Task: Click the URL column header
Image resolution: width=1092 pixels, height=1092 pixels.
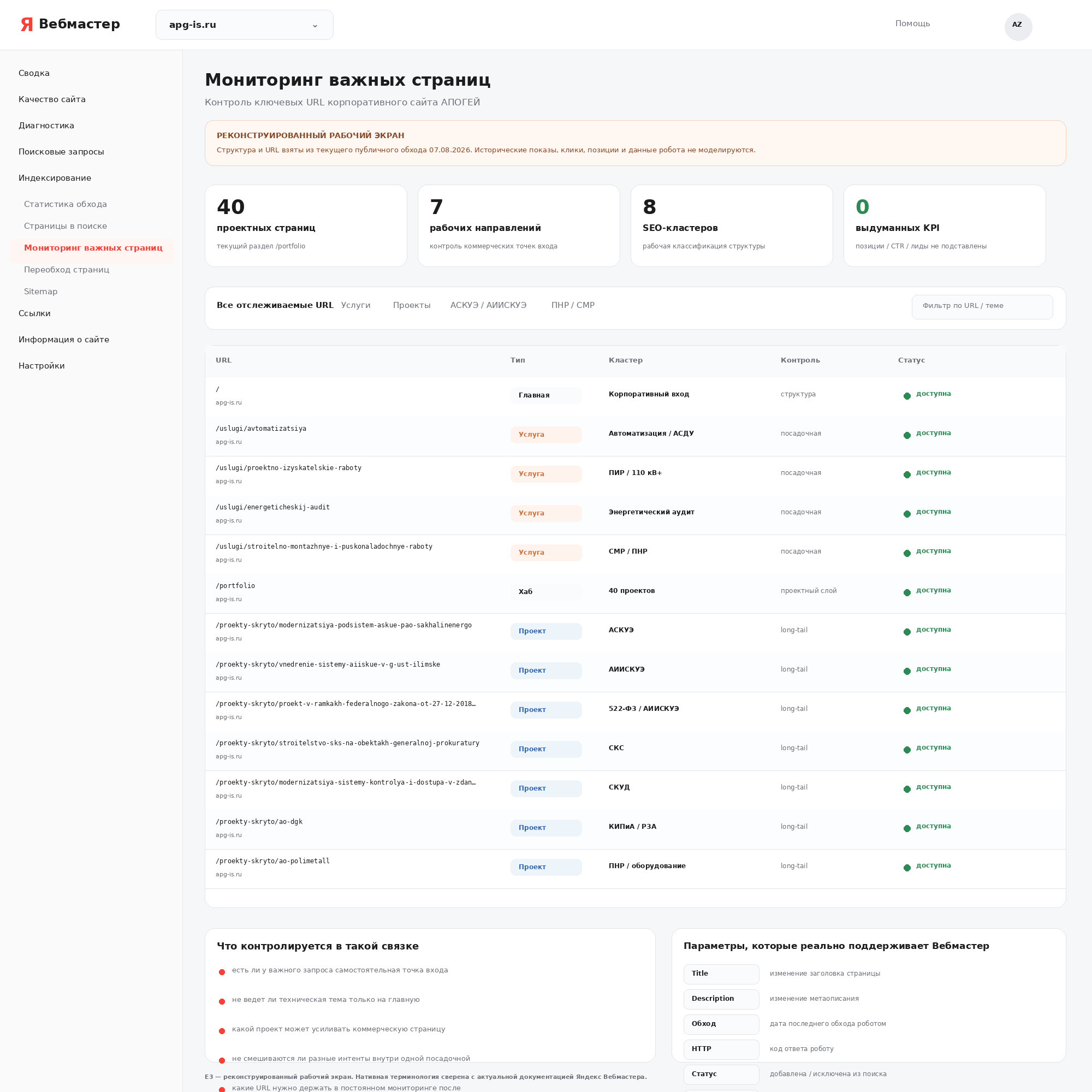Action: tap(224, 360)
